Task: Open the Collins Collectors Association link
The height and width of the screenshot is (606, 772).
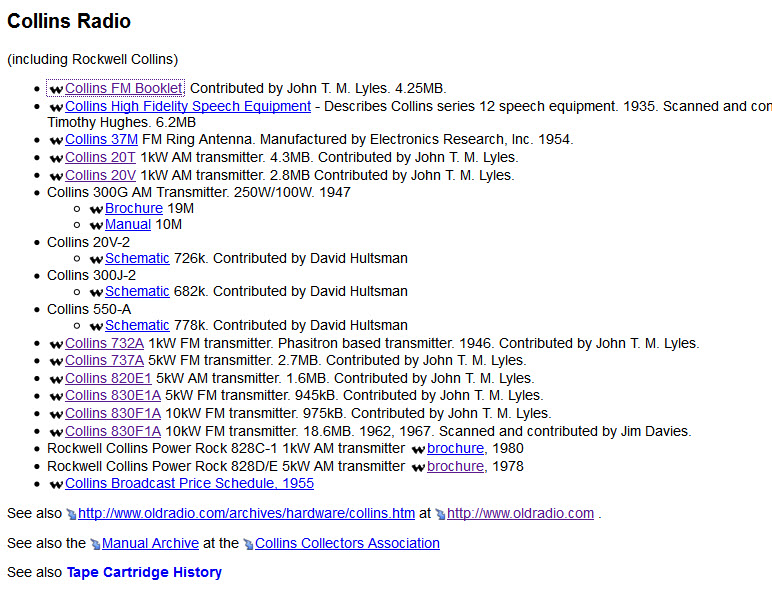Action: click(x=347, y=543)
